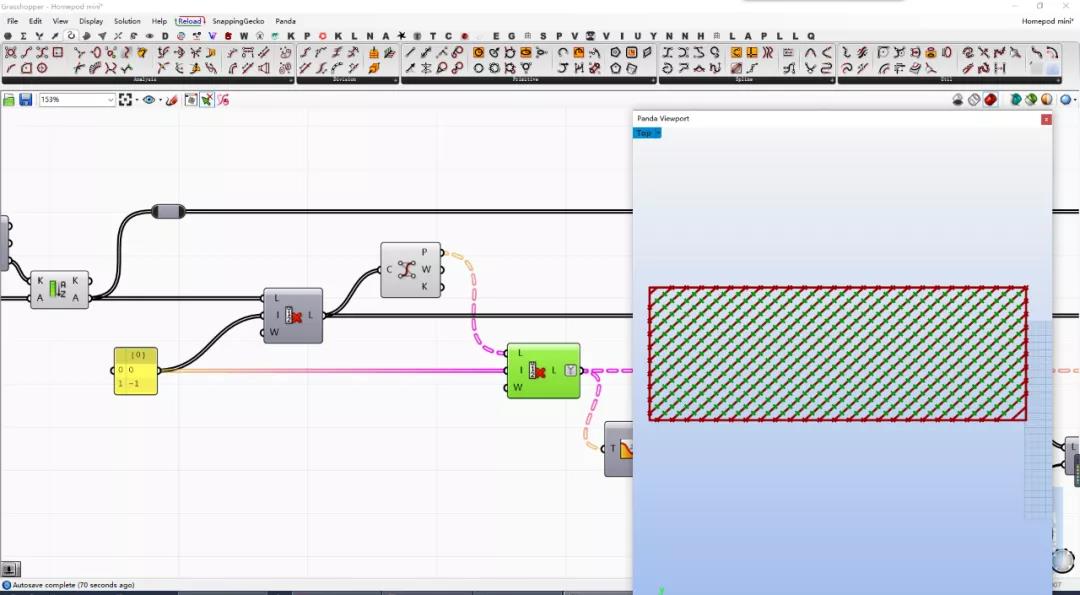Open the Display menu
1080x595 pixels.
tap(91, 21)
